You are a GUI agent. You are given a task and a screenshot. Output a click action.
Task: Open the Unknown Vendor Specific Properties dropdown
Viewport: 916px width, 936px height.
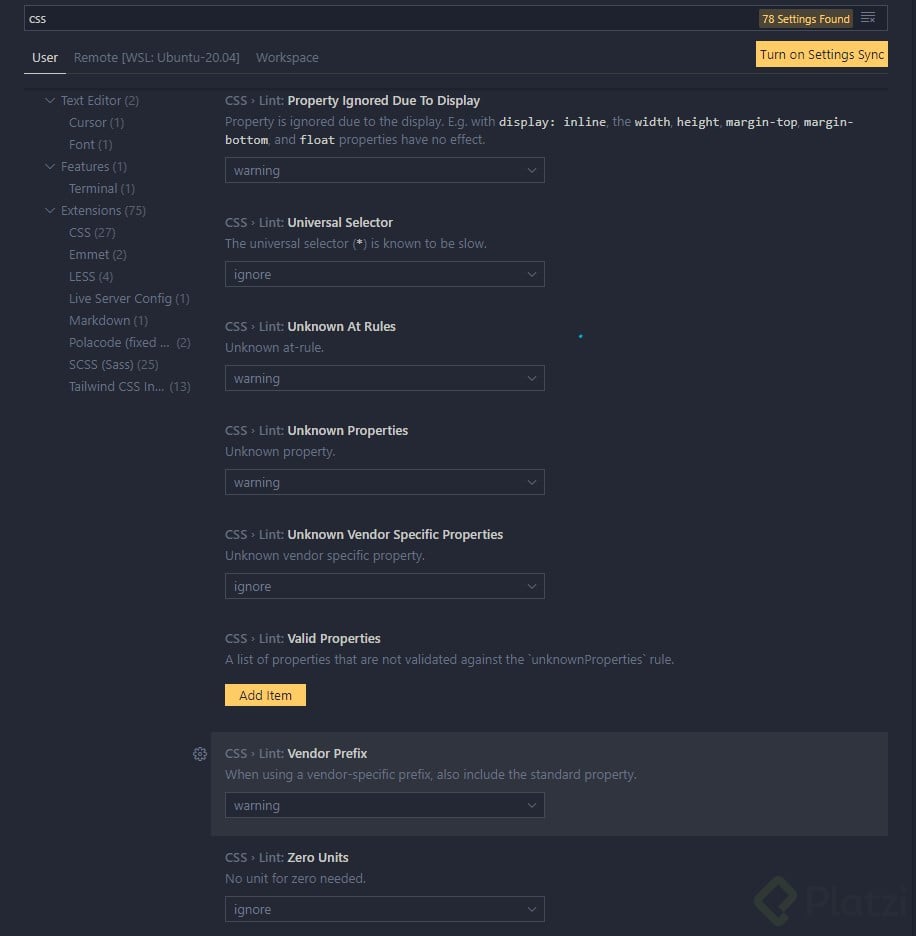point(385,586)
